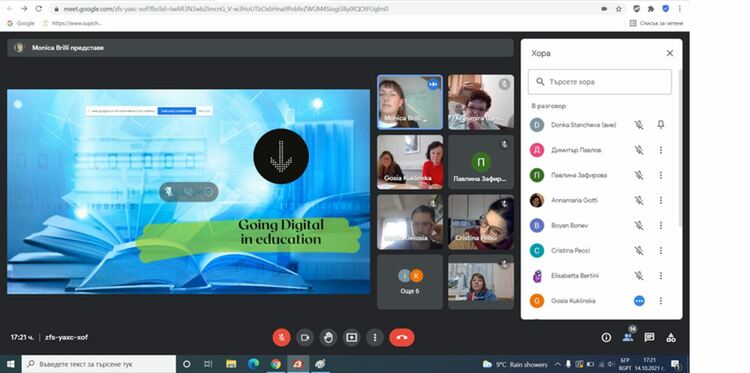Viewport: 750px width, 373px height.
Task: Open Windows notification center
Action: [675, 364]
